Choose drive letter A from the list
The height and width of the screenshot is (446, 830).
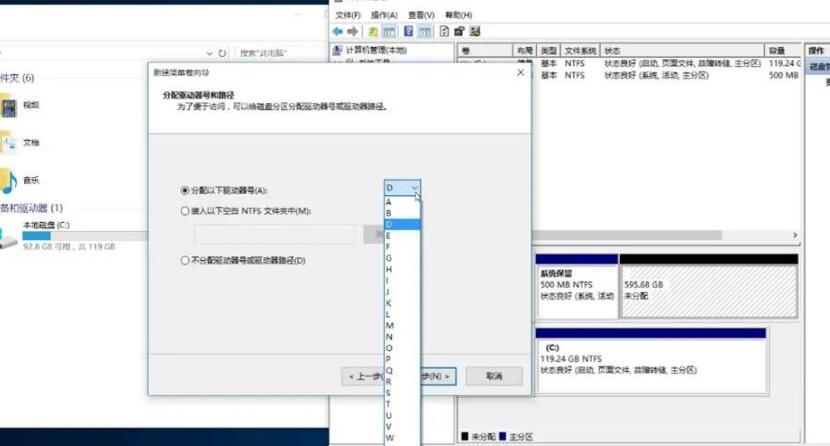point(402,202)
